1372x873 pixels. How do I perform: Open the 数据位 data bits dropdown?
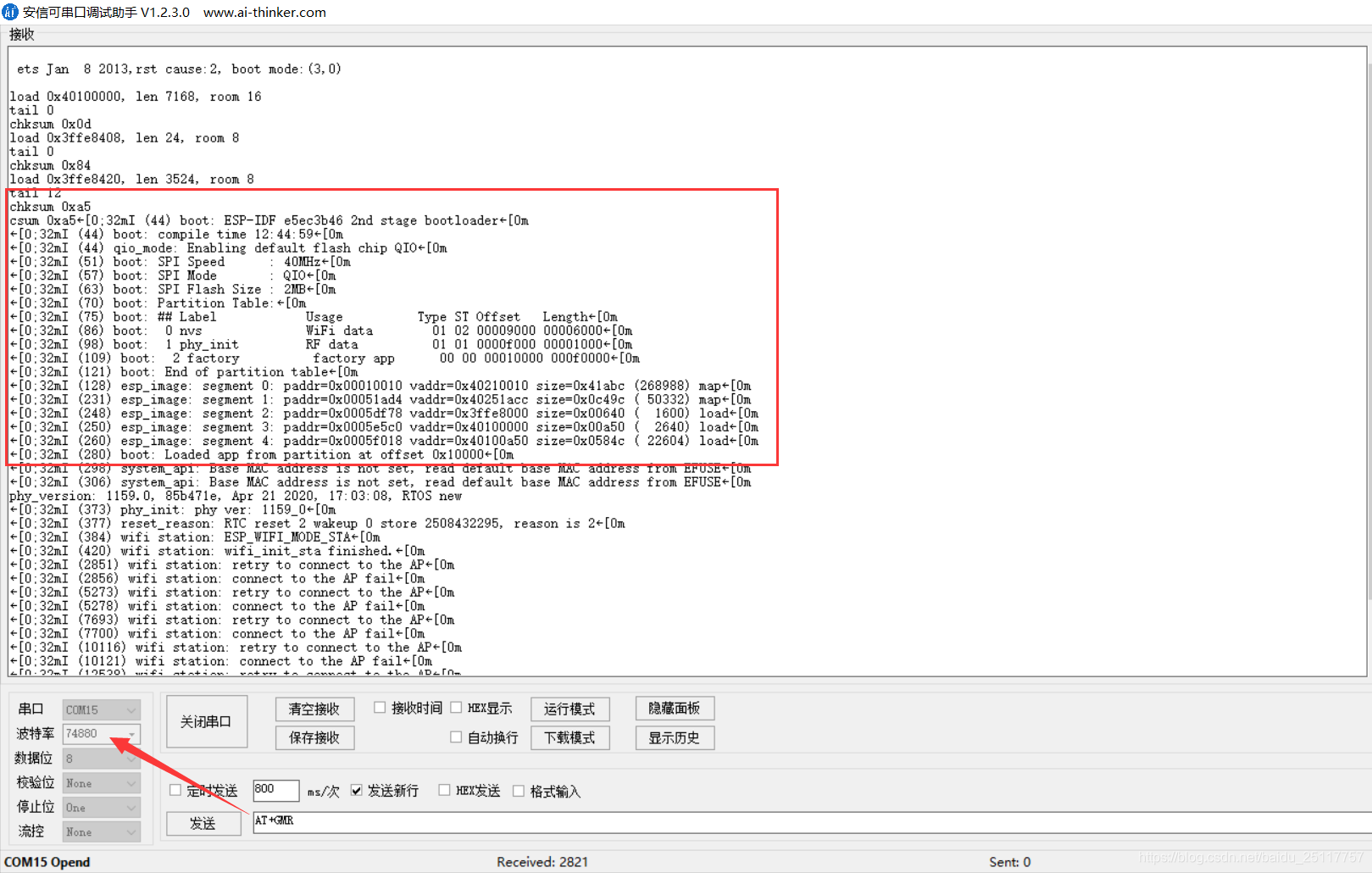point(101,759)
